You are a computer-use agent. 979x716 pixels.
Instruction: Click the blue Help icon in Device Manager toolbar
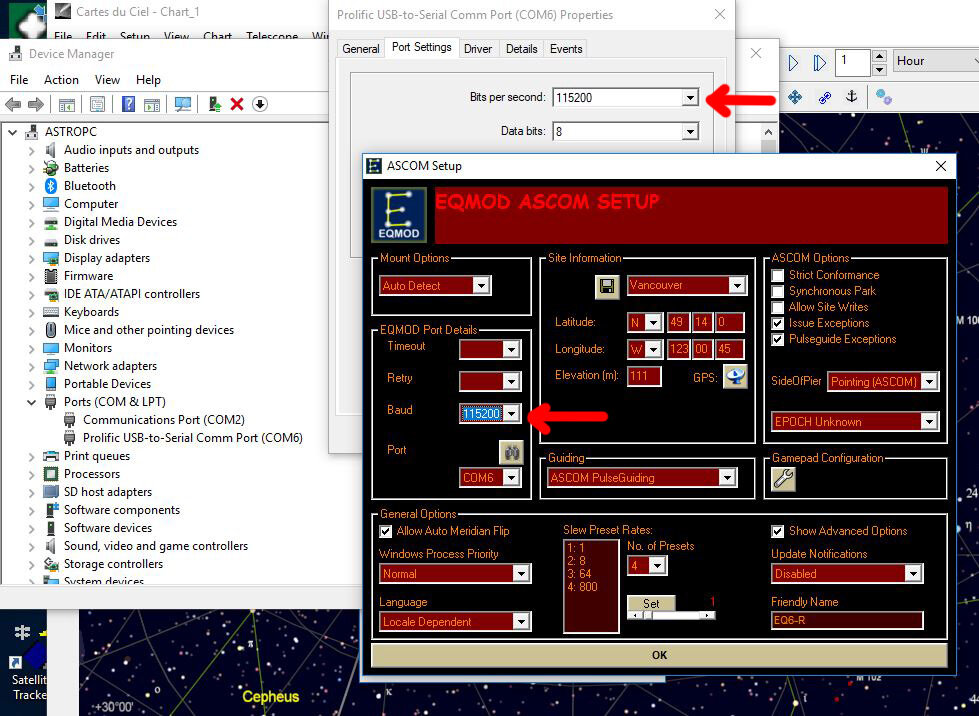pyautogui.click(x=128, y=104)
